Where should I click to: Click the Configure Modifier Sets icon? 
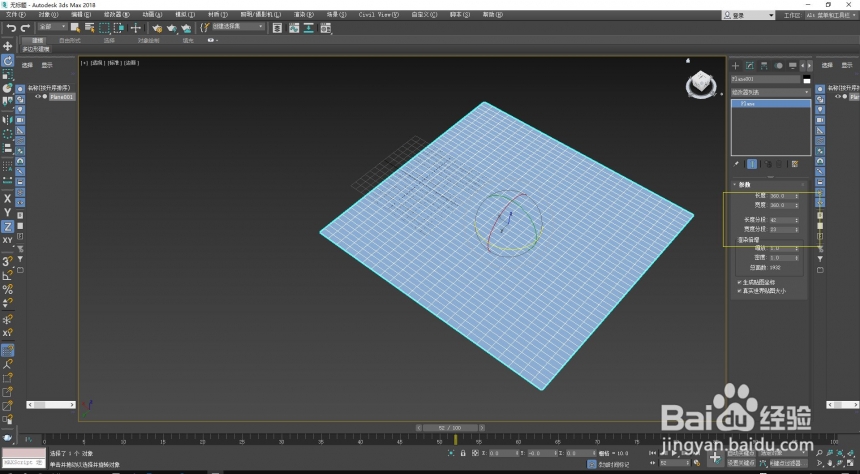795,163
